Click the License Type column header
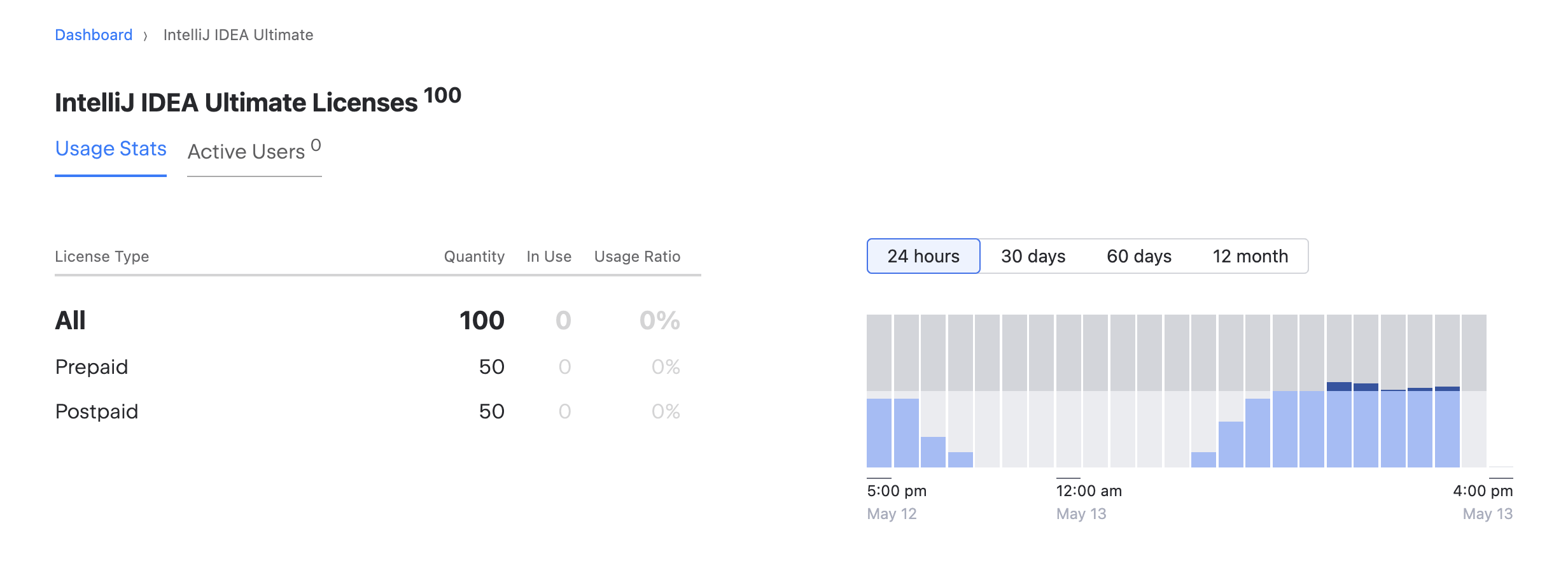 coord(102,257)
